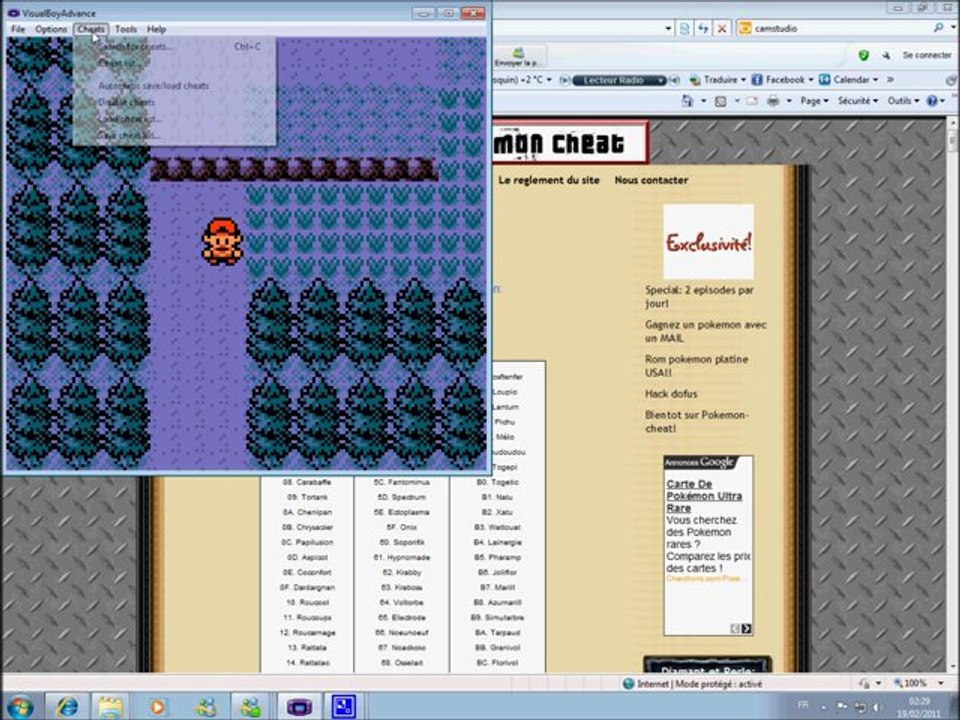Click the 'Rom pokemon platine USA!!' text
This screenshot has width=960, height=720.
(x=696, y=366)
